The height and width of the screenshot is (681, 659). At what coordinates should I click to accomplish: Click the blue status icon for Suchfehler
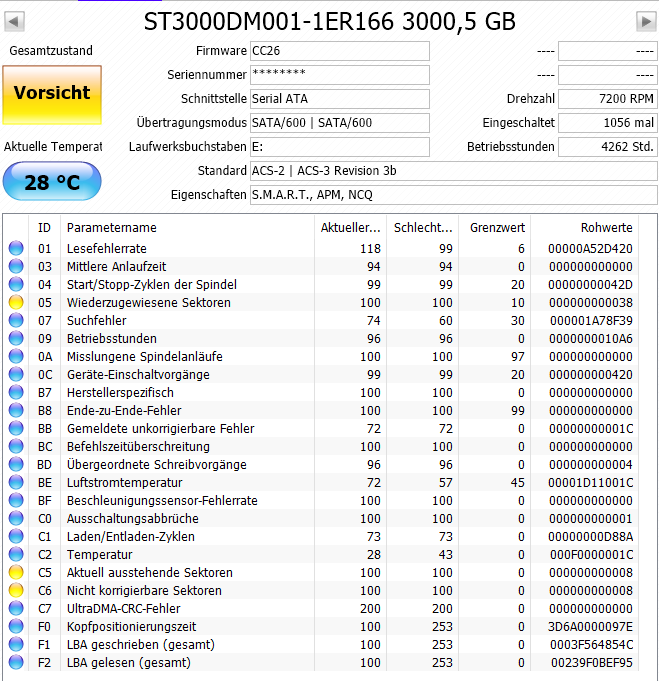tap(16, 320)
